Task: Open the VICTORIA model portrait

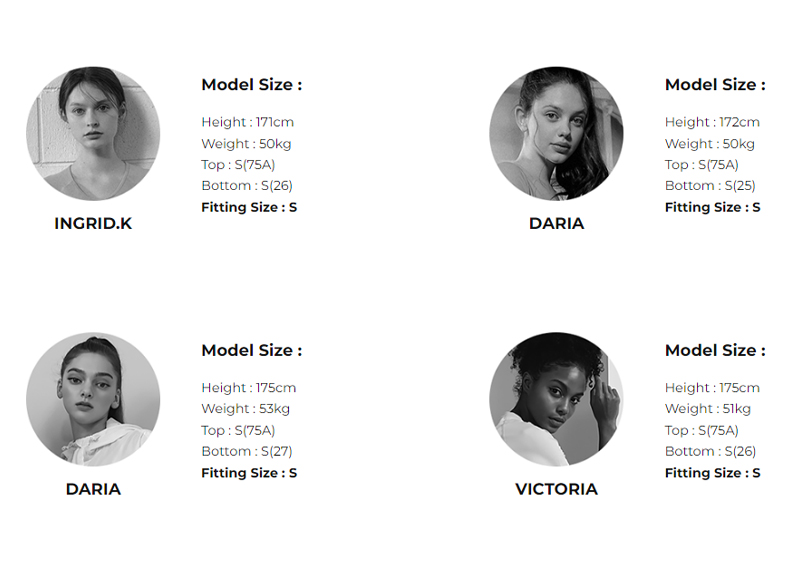Action: pyautogui.click(x=556, y=400)
